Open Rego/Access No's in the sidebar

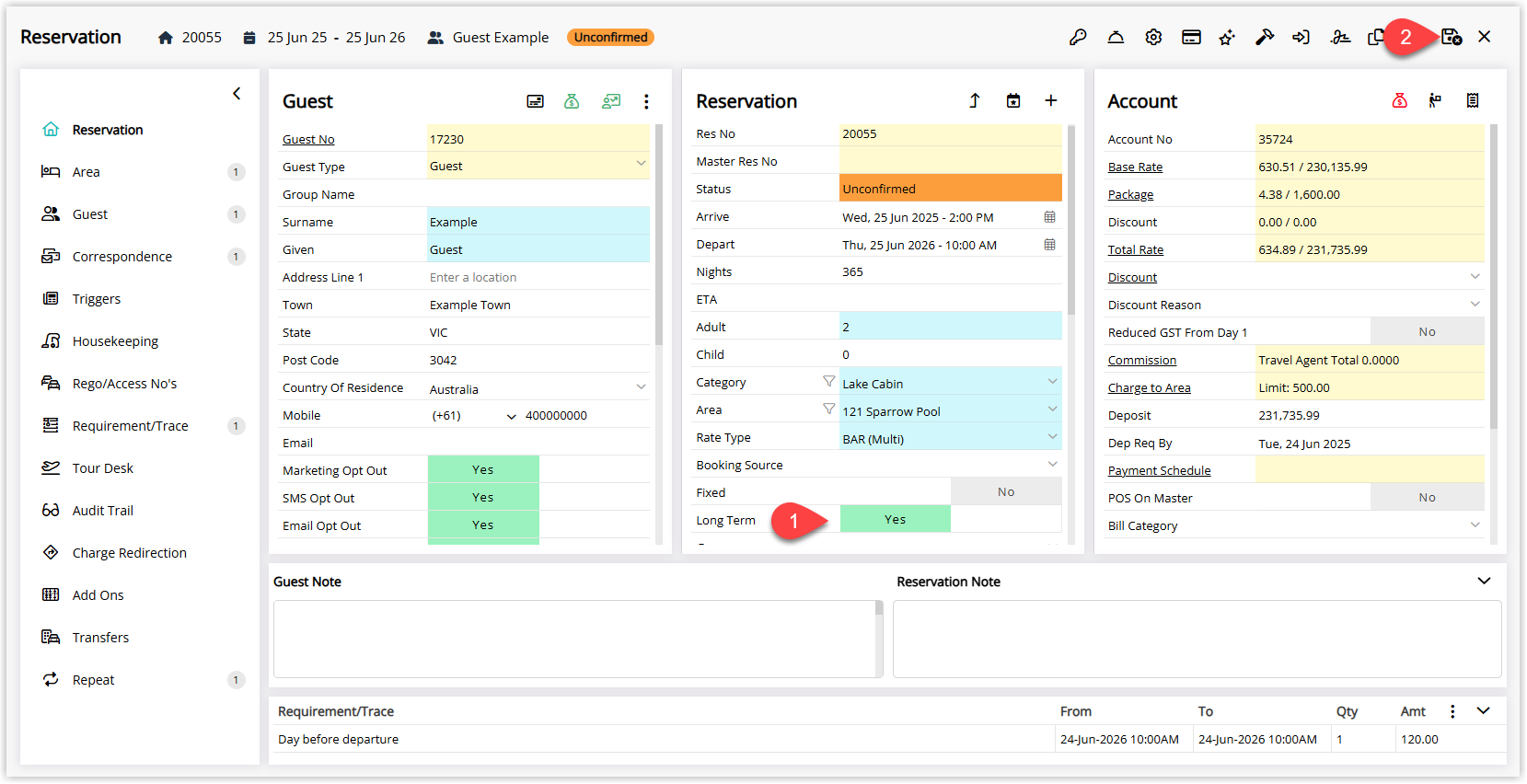pyautogui.click(x=124, y=384)
